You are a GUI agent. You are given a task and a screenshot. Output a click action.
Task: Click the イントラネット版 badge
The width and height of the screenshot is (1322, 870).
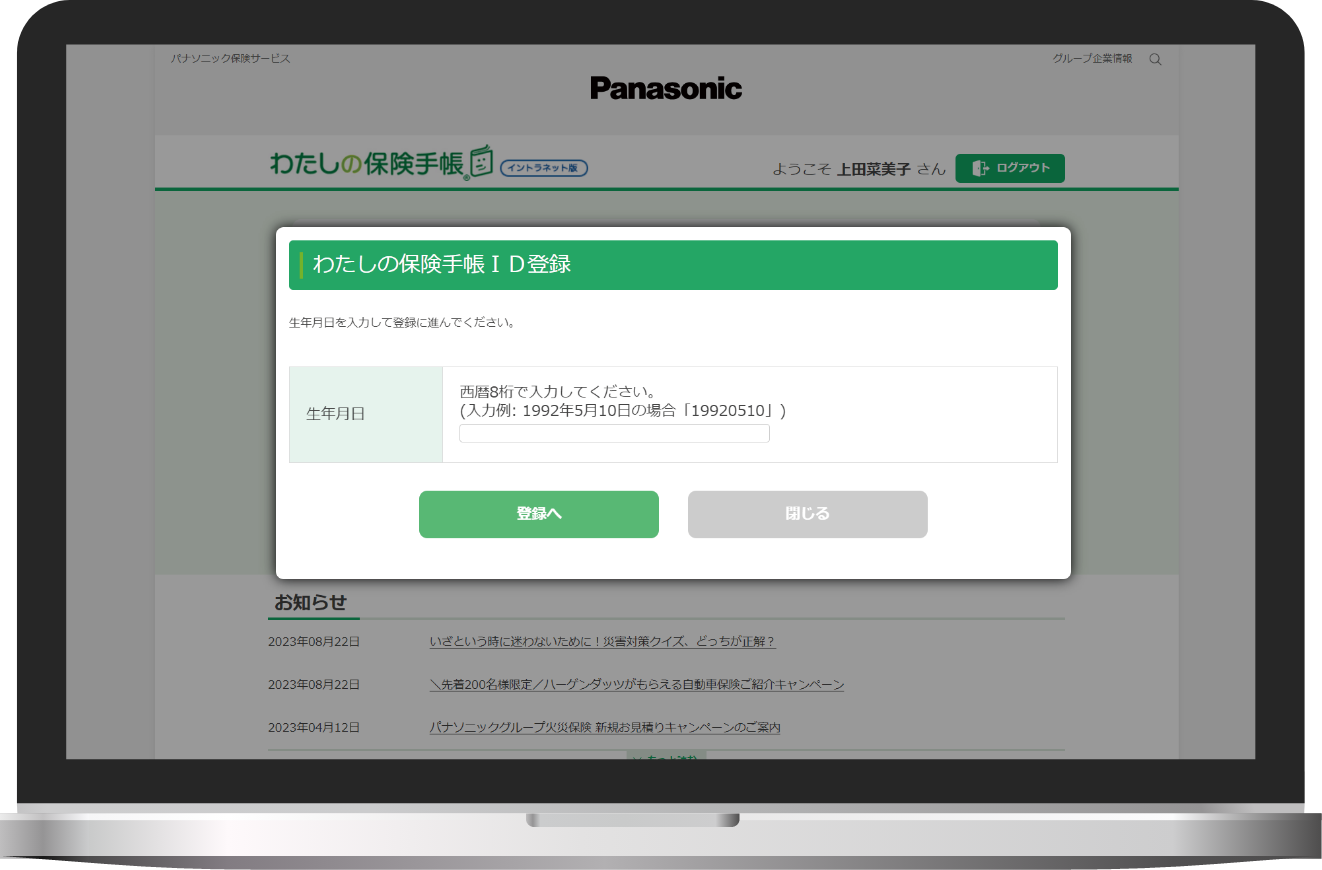point(544,168)
